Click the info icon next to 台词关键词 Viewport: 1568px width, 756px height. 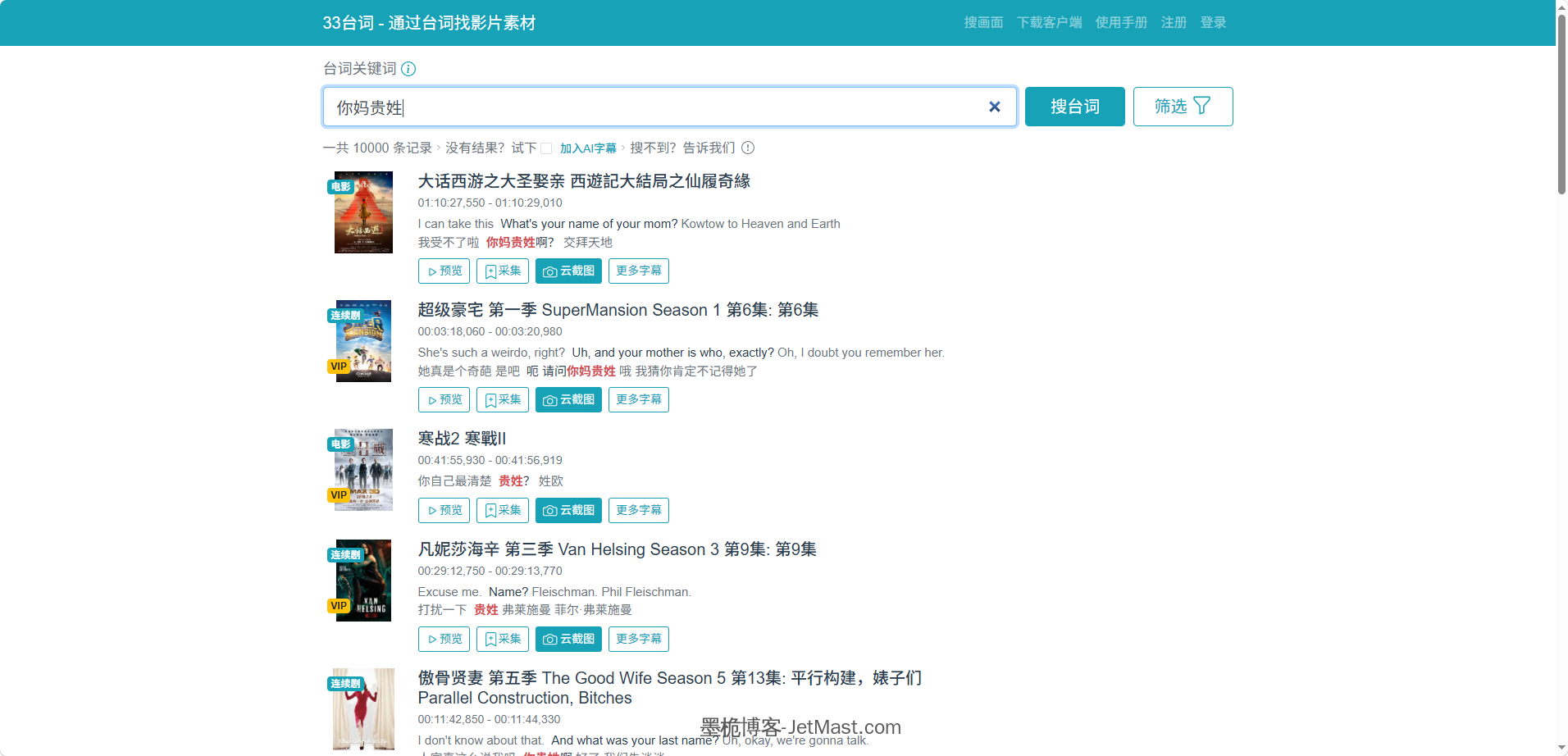click(x=408, y=69)
